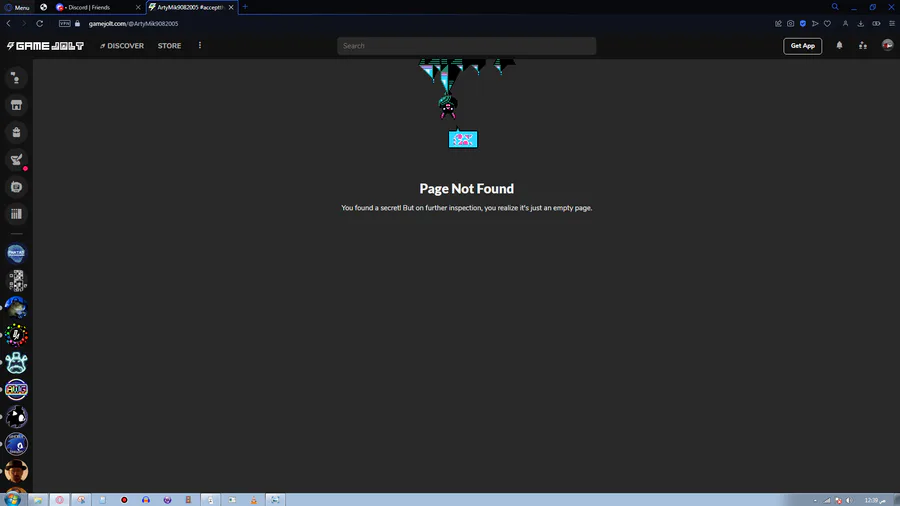
Task: Go back with the browser back arrow
Action: click(9, 24)
